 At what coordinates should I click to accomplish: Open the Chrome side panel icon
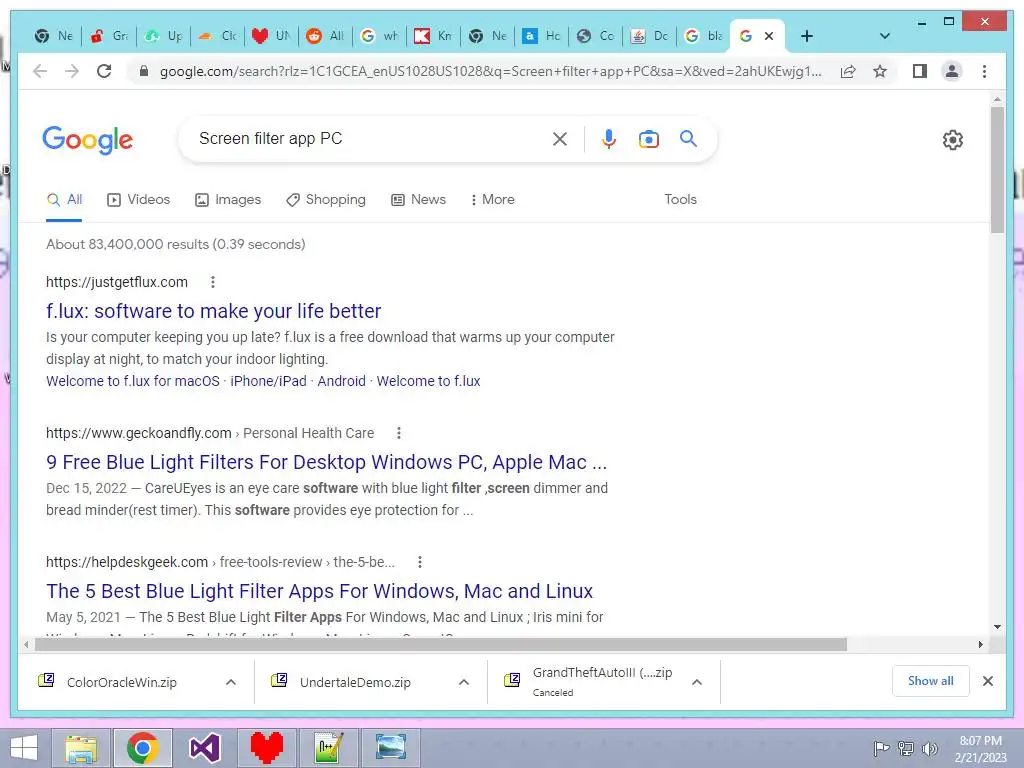920,71
